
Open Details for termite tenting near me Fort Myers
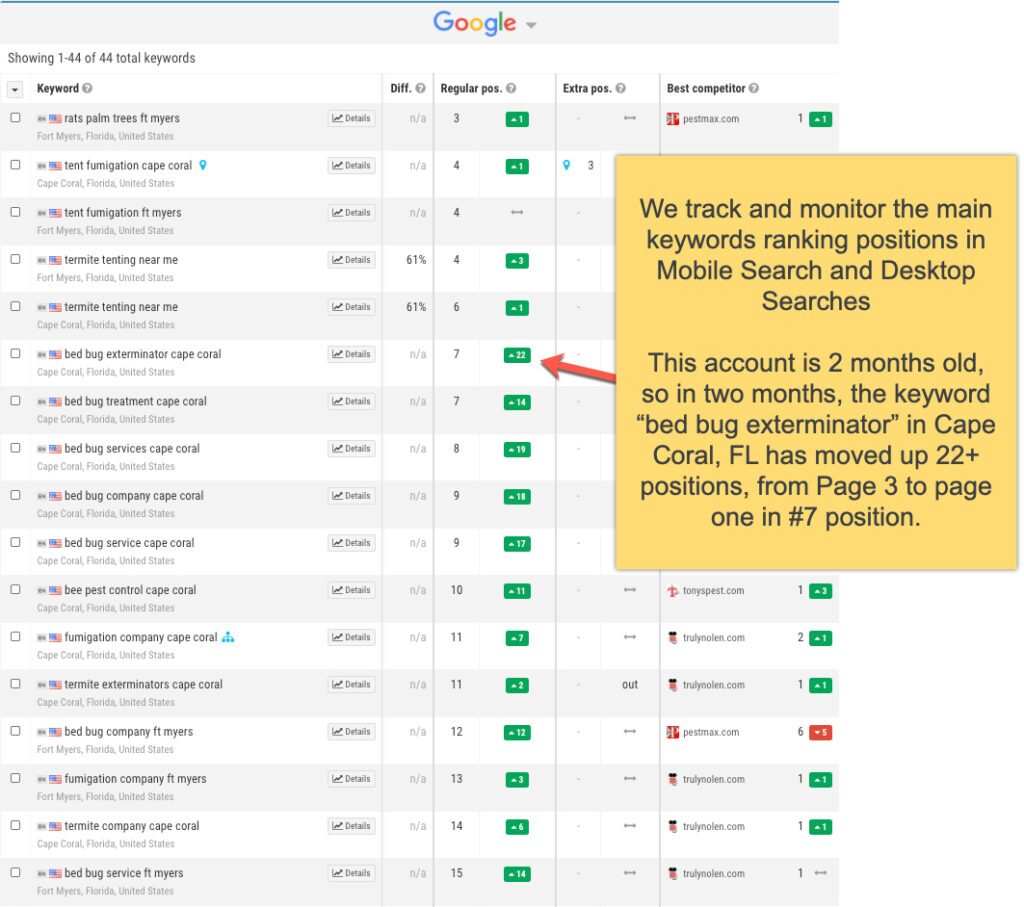click(x=351, y=260)
